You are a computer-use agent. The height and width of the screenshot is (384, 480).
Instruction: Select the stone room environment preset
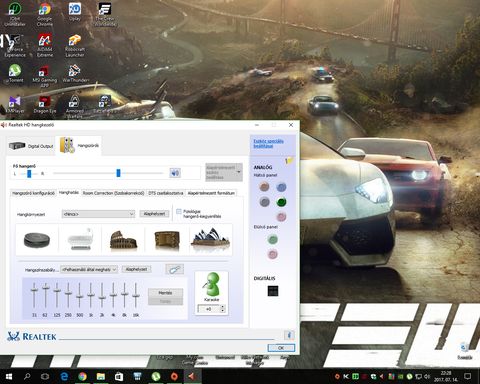pos(37,240)
